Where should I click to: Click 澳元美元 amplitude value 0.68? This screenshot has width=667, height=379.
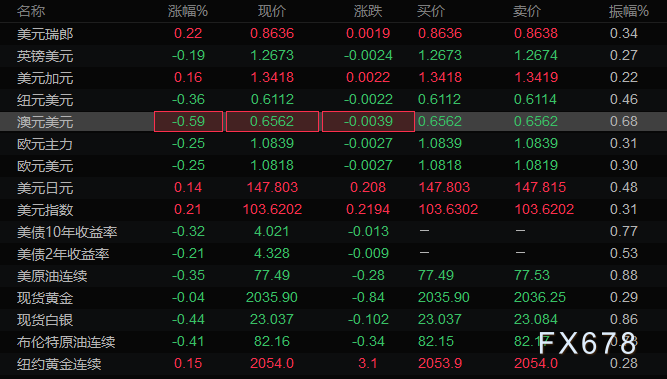(624, 121)
